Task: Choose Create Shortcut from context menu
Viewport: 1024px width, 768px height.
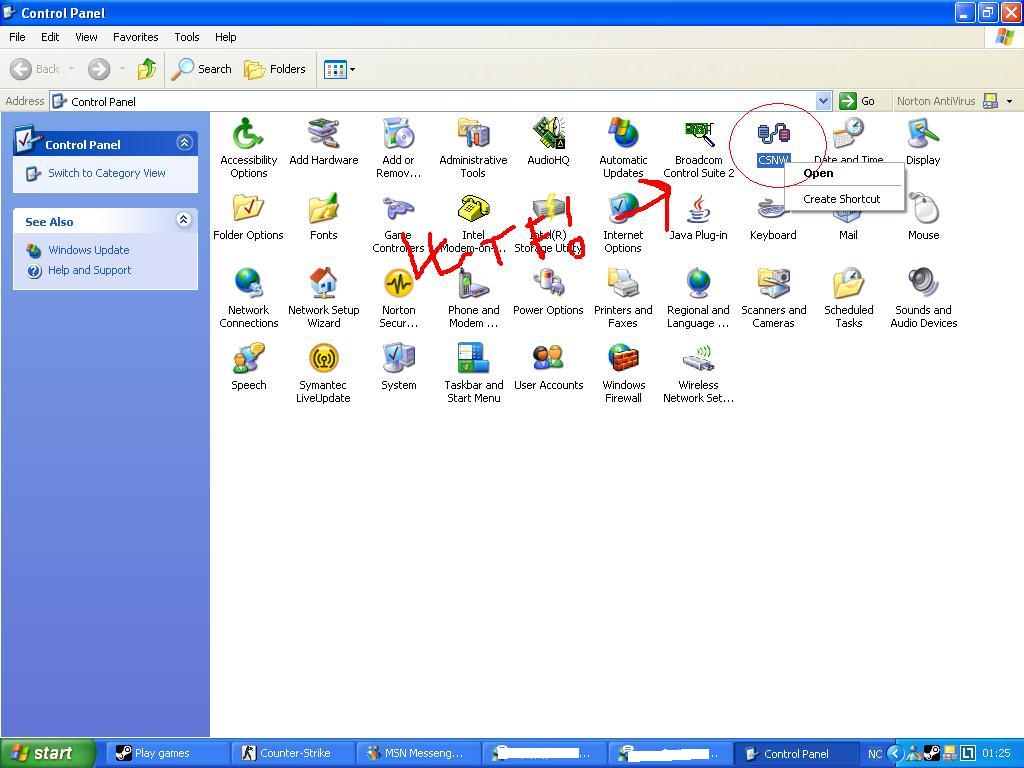Action: pyautogui.click(x=844, y=199)
